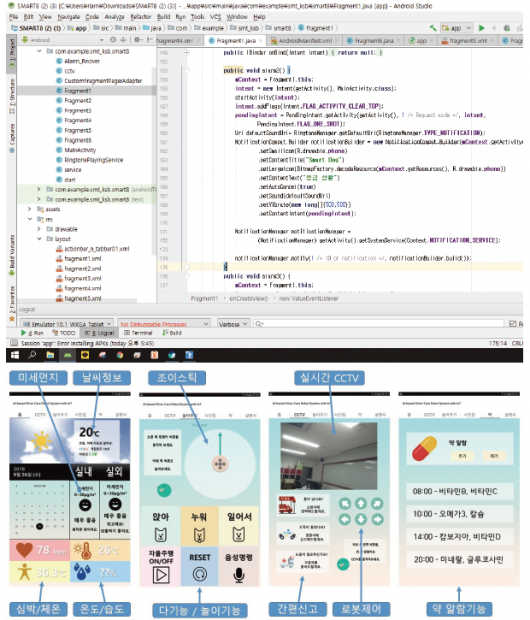Click the tool windows icon in the status bar

tap(14, 343)
